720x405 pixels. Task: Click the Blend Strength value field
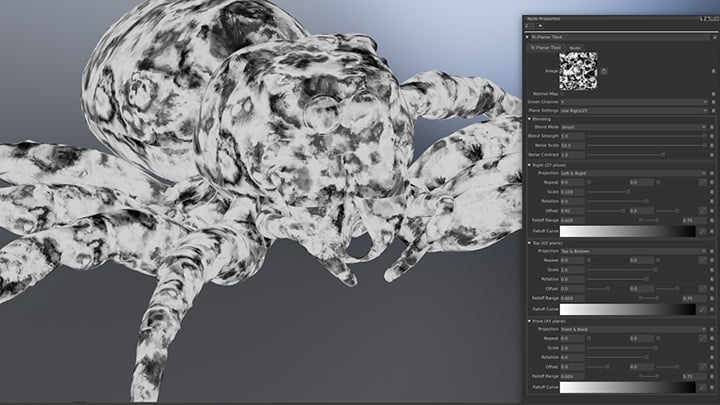(x=572, y=136)
